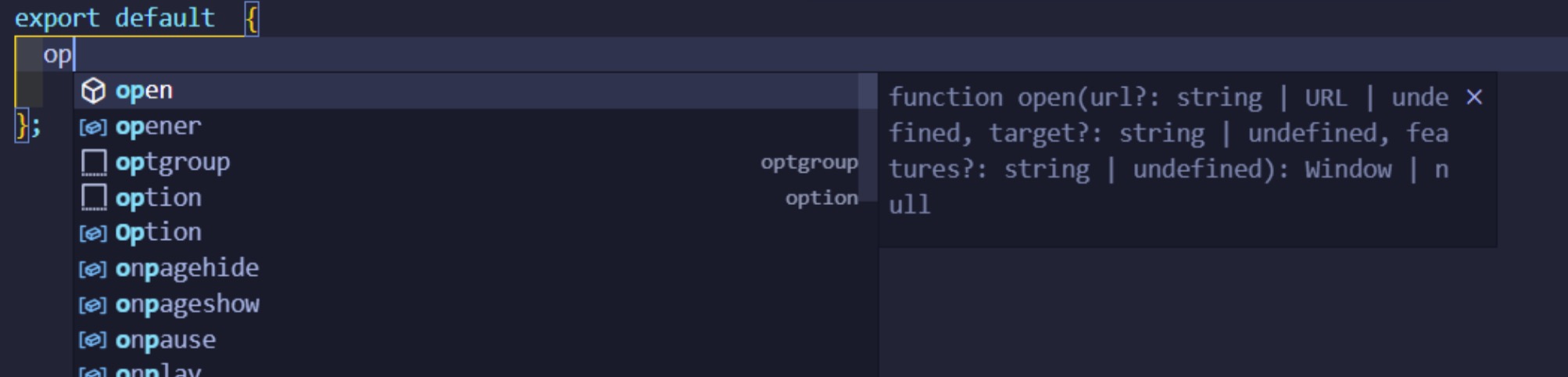Select the open suggestion label

pos(144,91)
